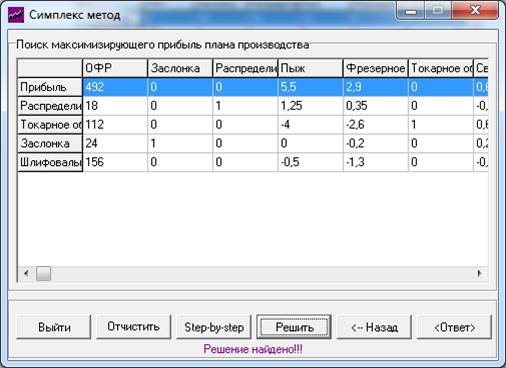The image size is (506, 368).
Task: Click cell with value 156
Action: point(115,162)
